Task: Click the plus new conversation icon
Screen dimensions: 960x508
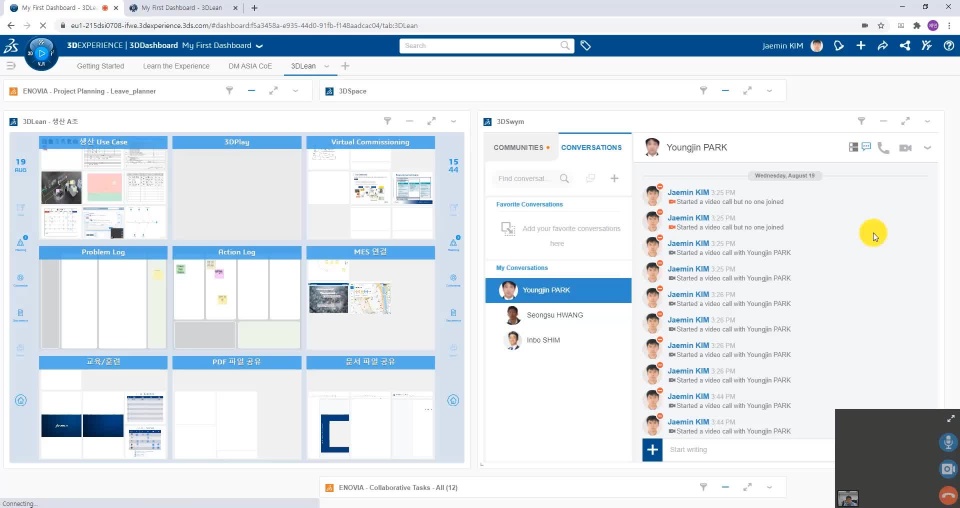Action: (x=614, y=178)
